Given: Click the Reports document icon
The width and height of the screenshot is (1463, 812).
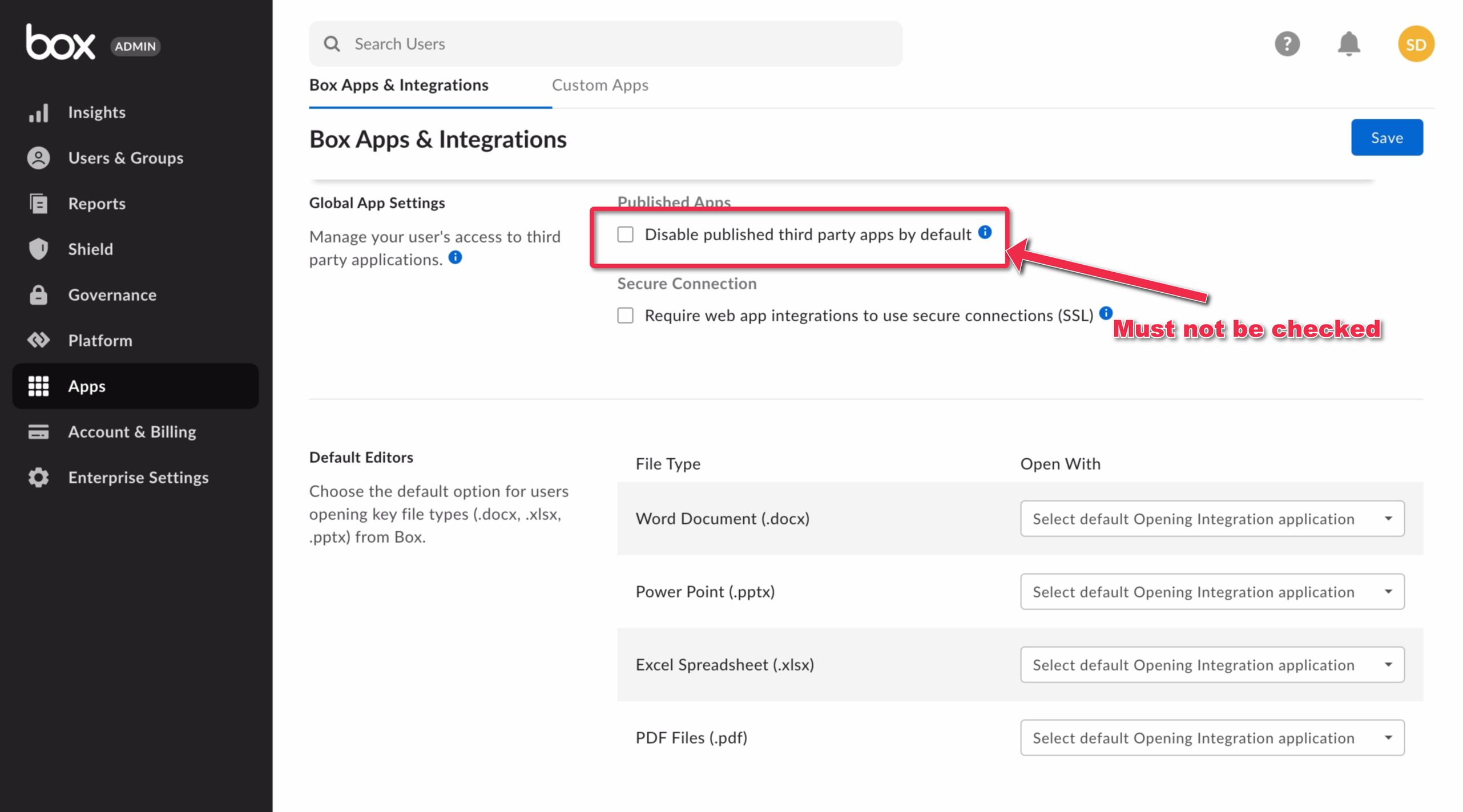Looking at the screenshot, I should 38,204.
